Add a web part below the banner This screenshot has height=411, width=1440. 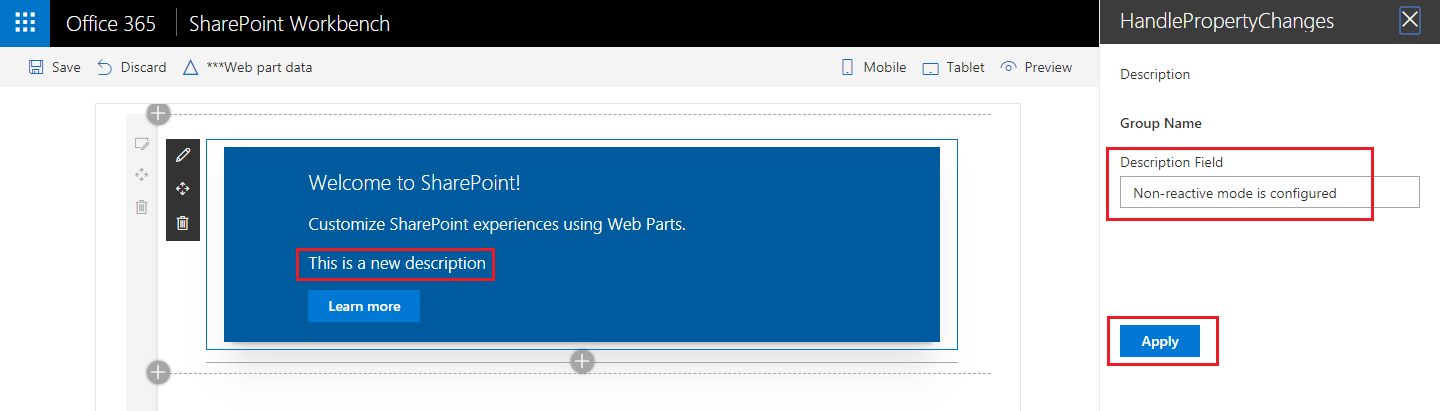[x=582, y=361]
